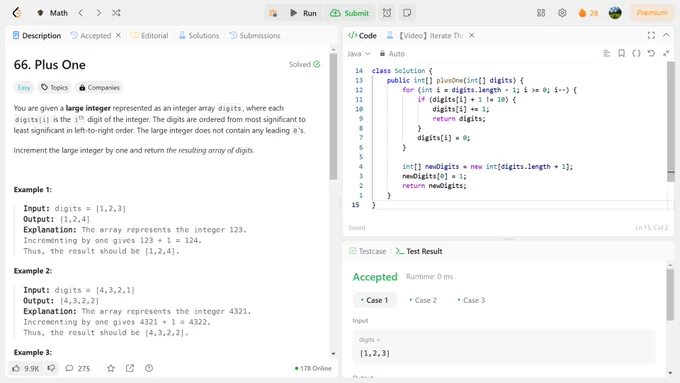This screenshot has height=383, width=680.
Task: Run the code
Action: [303, 13]
